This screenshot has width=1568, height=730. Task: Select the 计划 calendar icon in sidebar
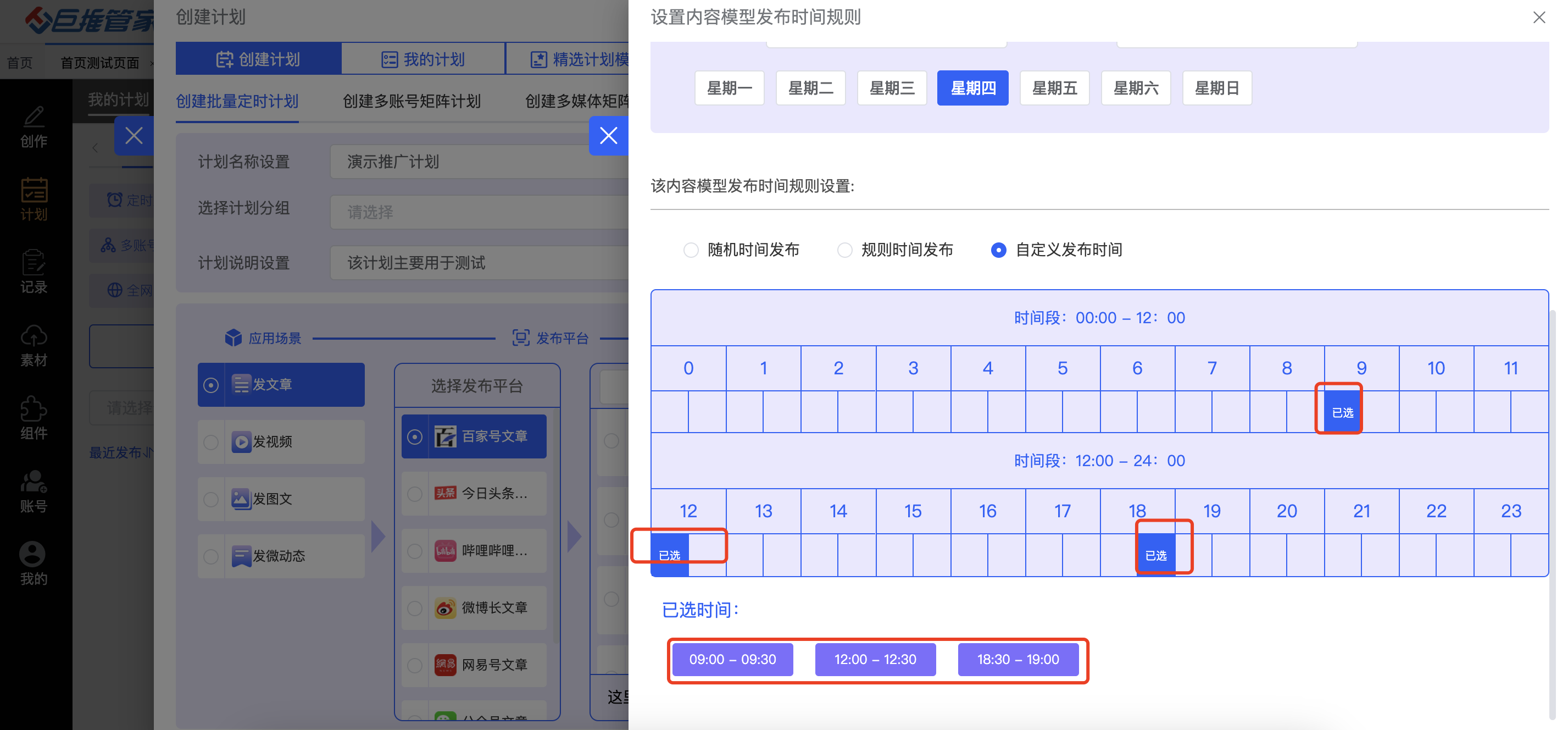pyautogui.click(x=34, y=191)
